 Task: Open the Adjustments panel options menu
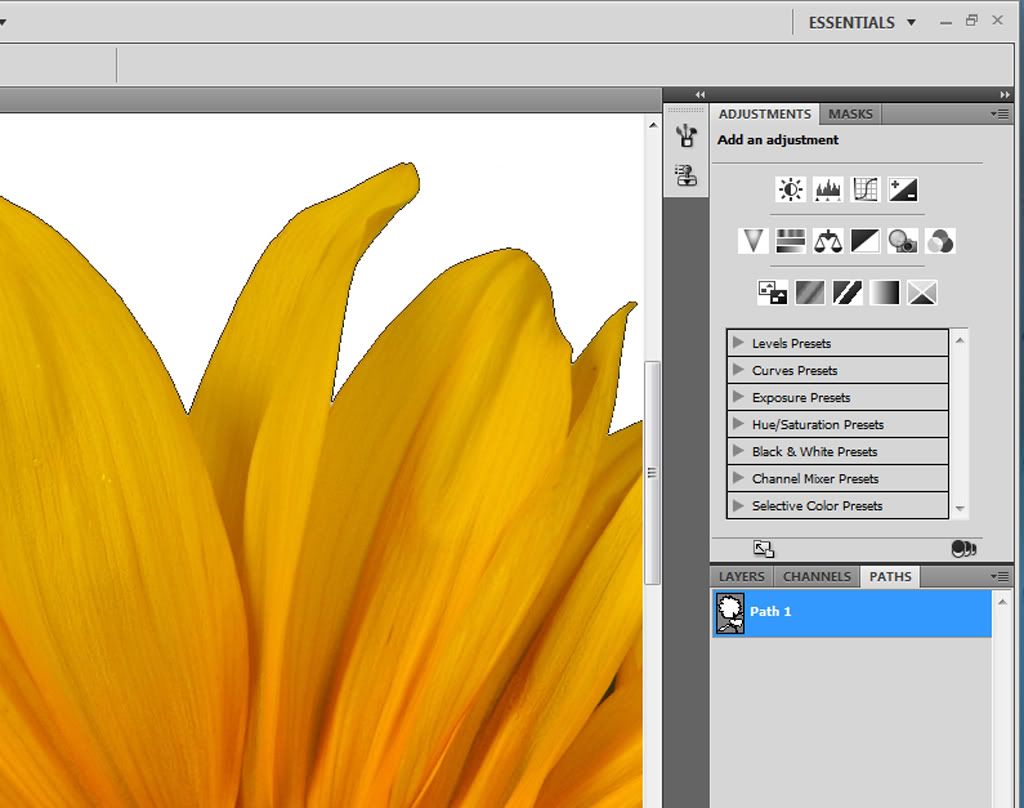pos(999,114)
